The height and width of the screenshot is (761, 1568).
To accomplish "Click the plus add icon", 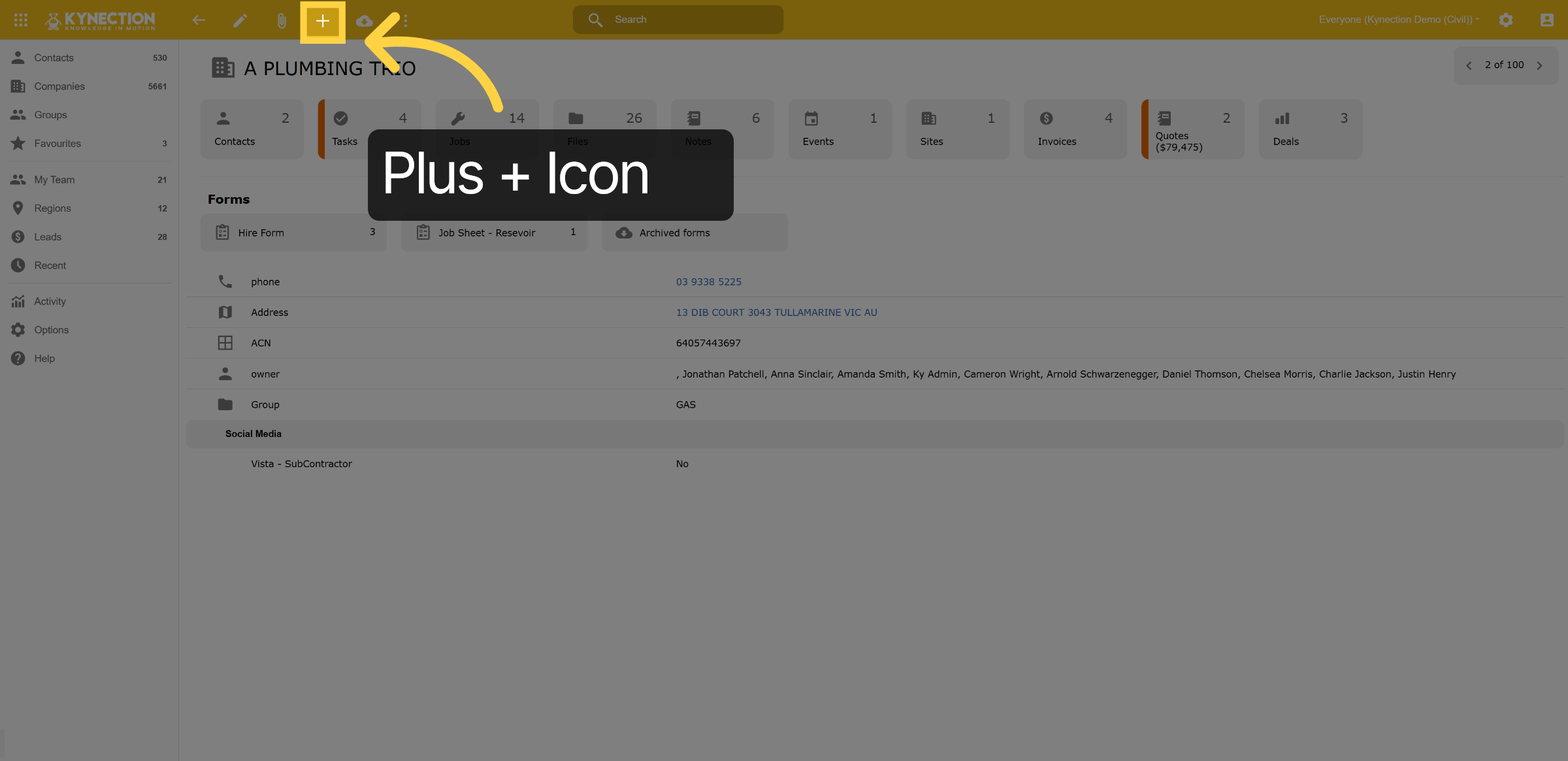I will (323, 21).
